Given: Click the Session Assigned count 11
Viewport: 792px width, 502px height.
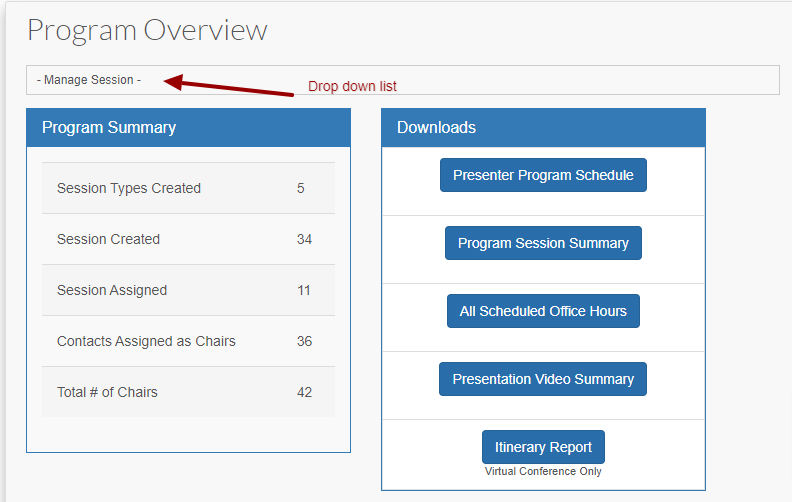Looking at the screenshot, I should click(x=304, y=290).
